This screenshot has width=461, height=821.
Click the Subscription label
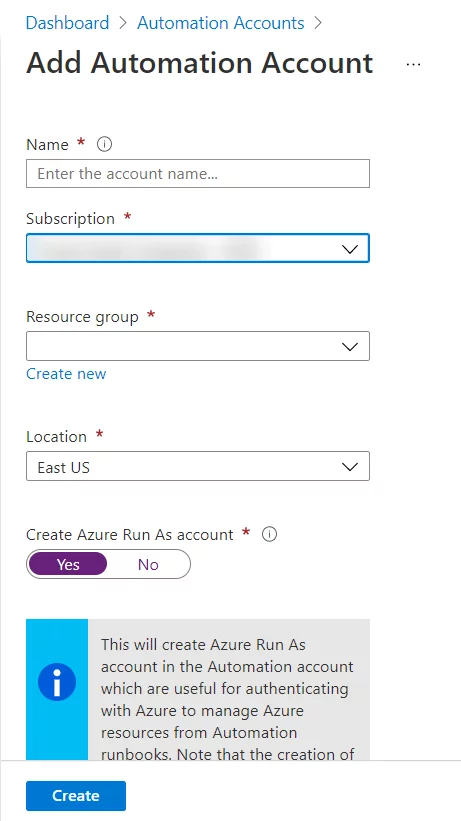click(70, 219)
